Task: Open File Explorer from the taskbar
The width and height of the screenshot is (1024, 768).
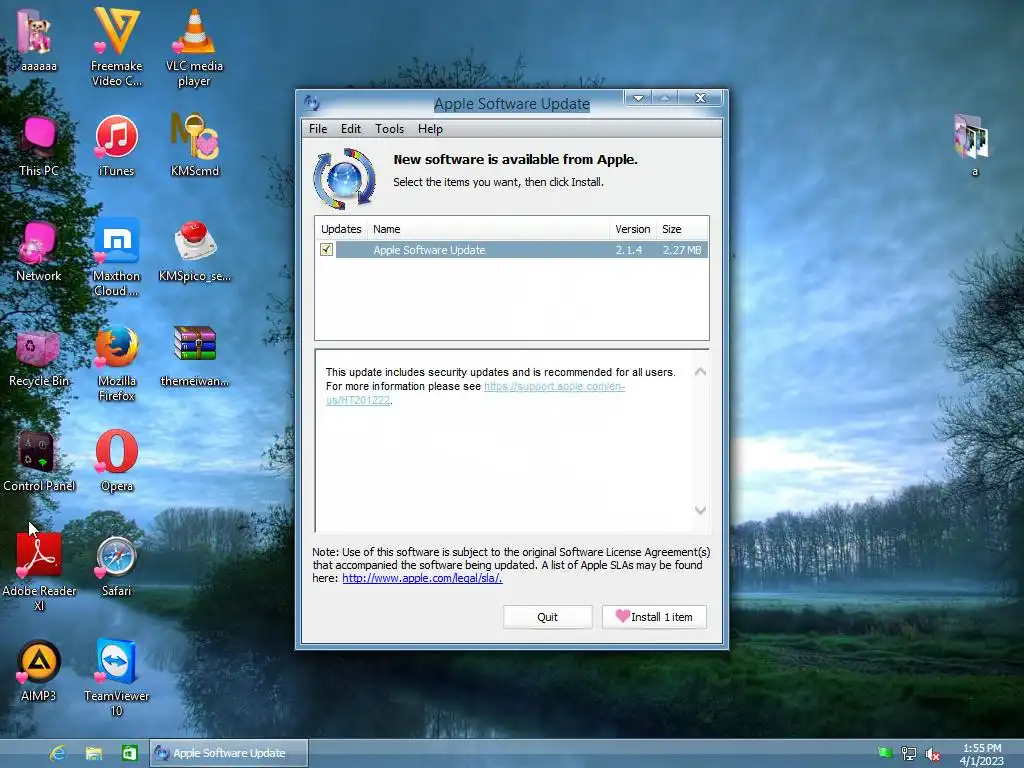Action: click(93, 753)
